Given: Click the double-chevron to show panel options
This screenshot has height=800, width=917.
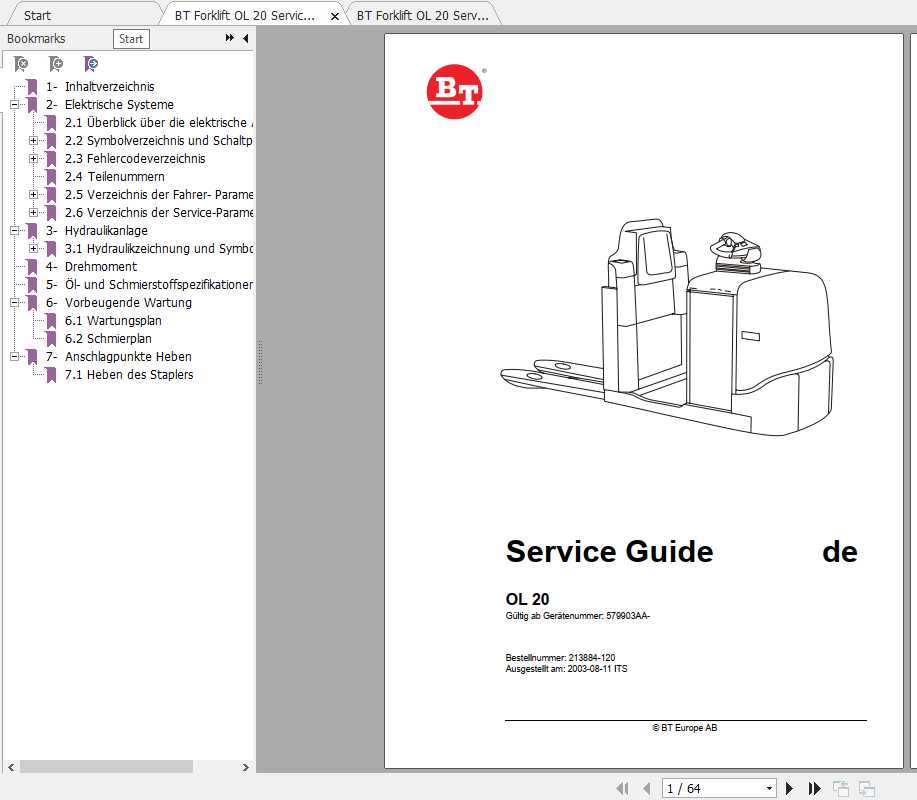Looking at the screenshot, I should (230, 38).
